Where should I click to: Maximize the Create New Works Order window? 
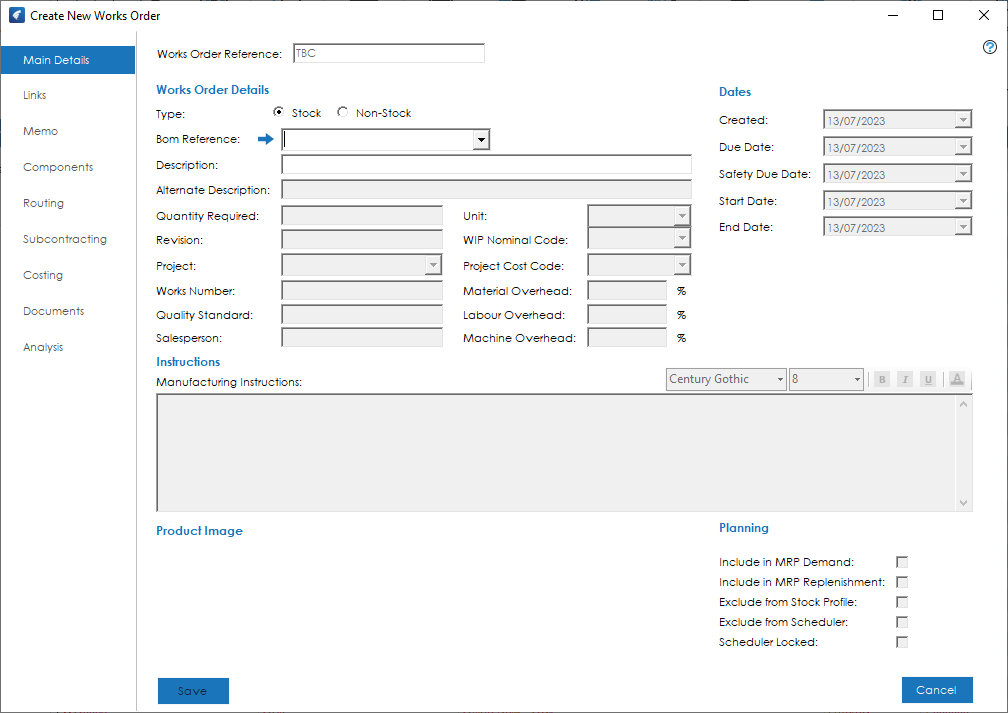coord(938,15)
